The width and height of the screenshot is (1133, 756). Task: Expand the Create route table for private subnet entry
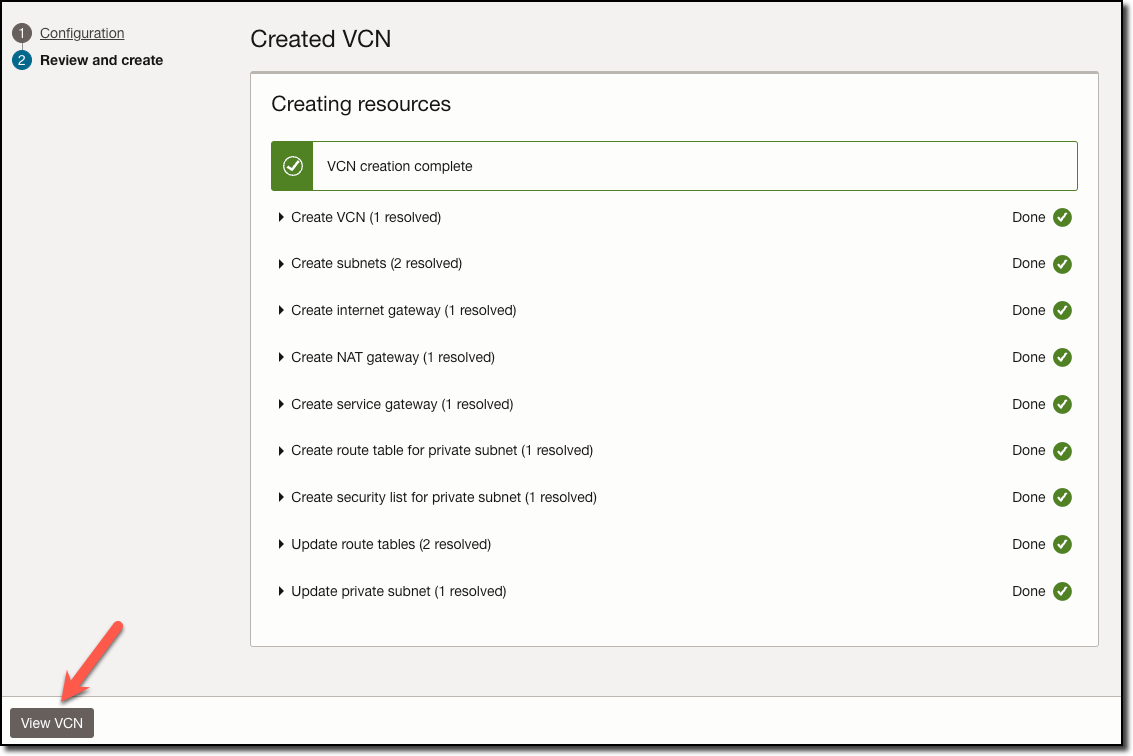(281, 450)
